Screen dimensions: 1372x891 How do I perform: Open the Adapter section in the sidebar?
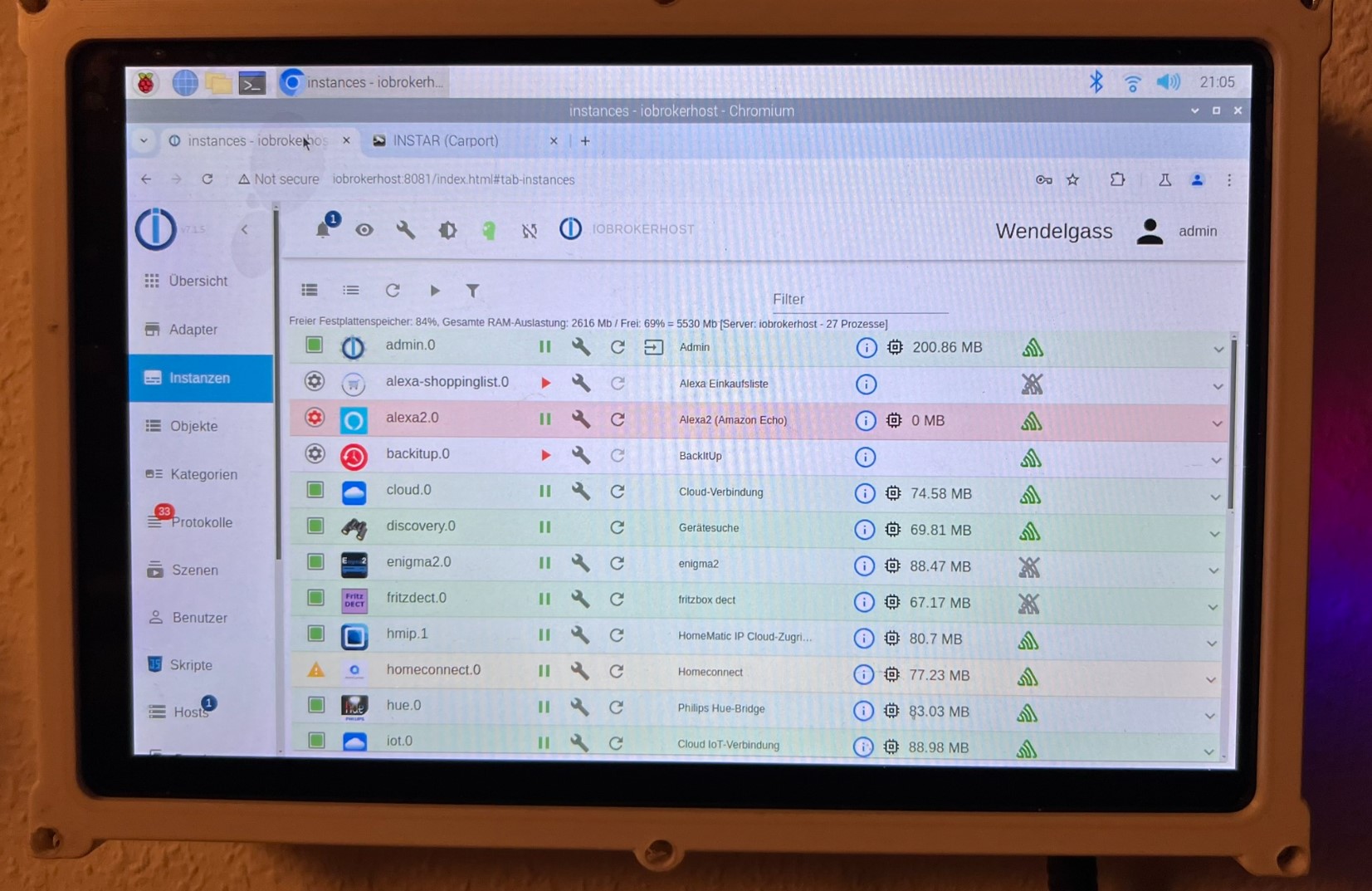[x=193, y=329]
